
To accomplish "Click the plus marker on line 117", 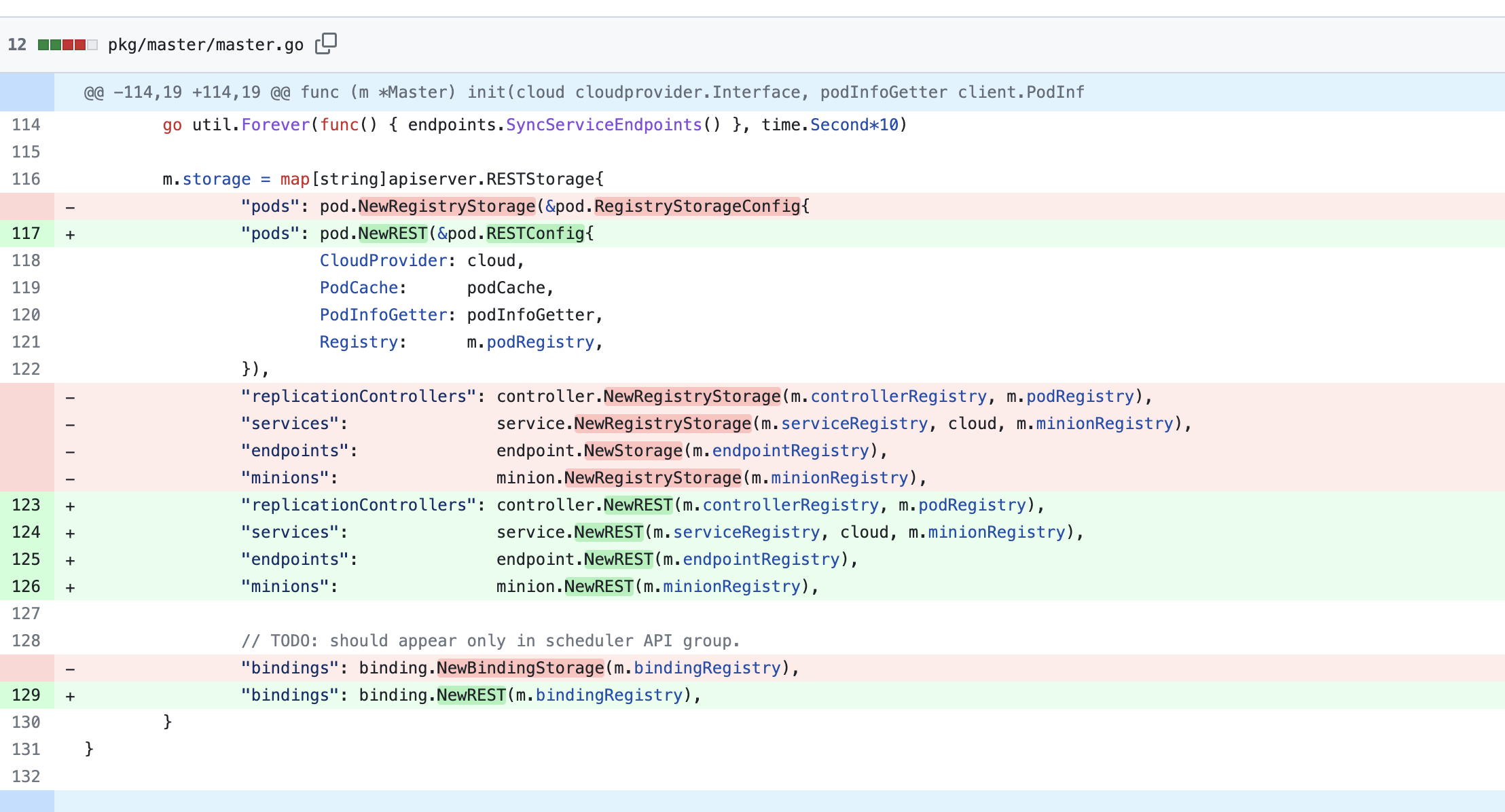I will 70,234.
